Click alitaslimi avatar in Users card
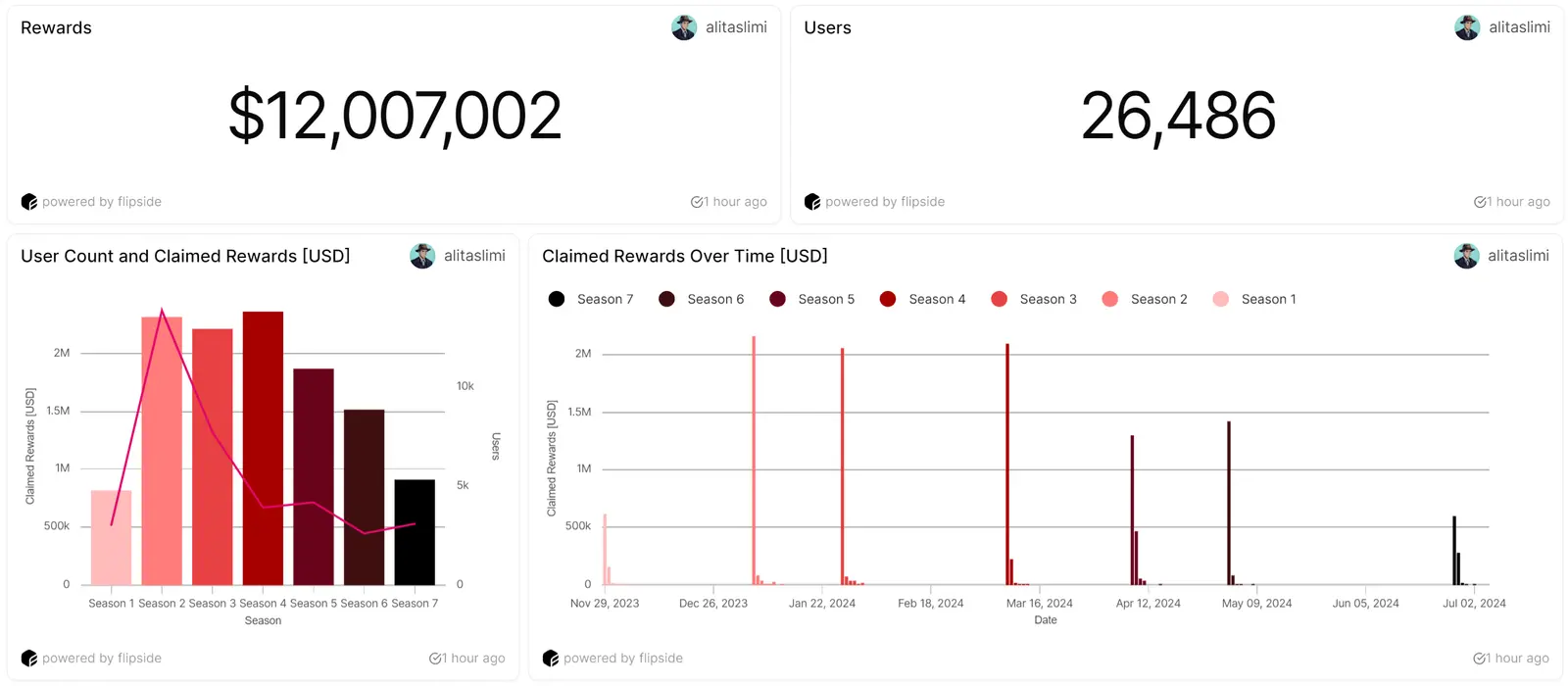1568x686 pixels. (1467, 27)
